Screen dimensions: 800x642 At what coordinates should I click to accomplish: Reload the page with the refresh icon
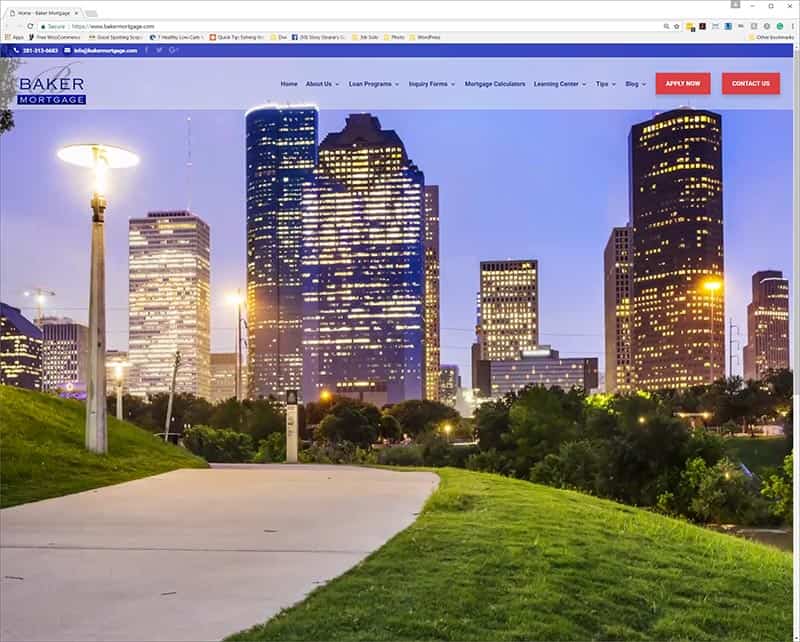point(30,26)
